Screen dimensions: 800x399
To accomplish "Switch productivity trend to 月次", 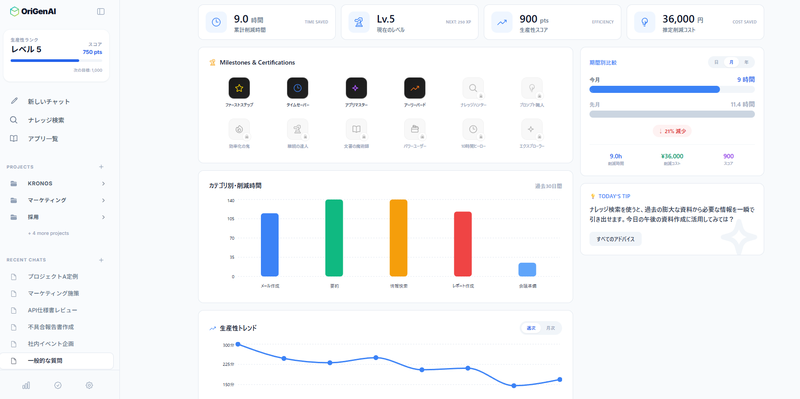I will [x=550, y=328].
